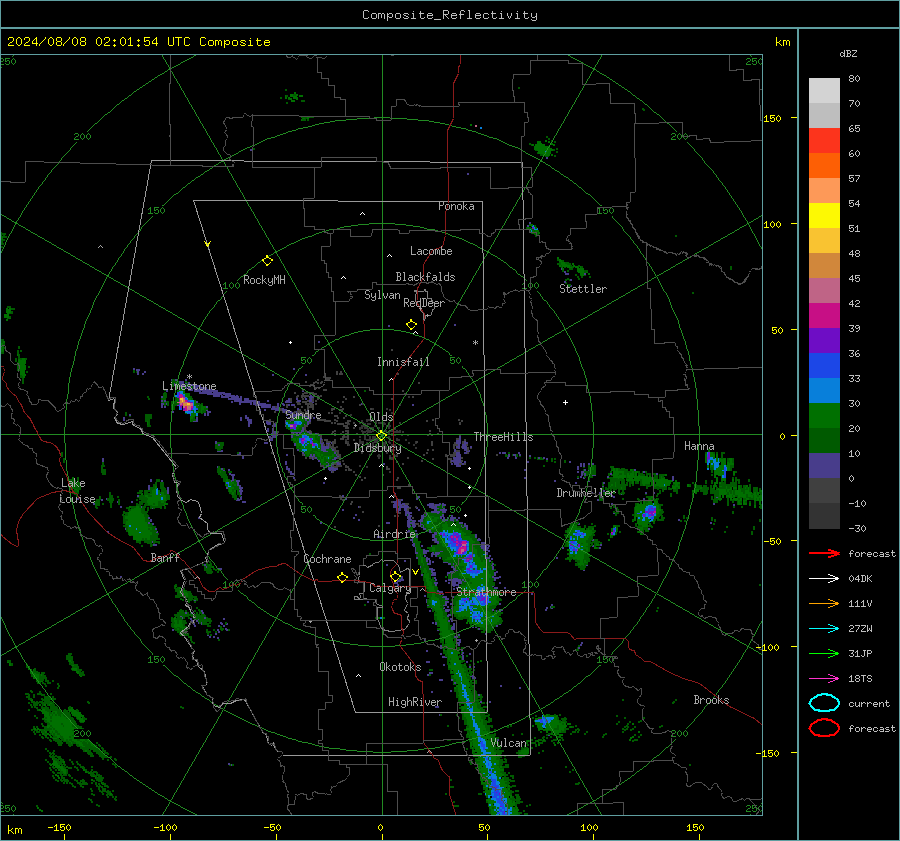Viewport: 900px width, 841px height.
Task: Click the yellow diamond marker below RedDeer
Action: pyautogui.click(x=411, y=325)
